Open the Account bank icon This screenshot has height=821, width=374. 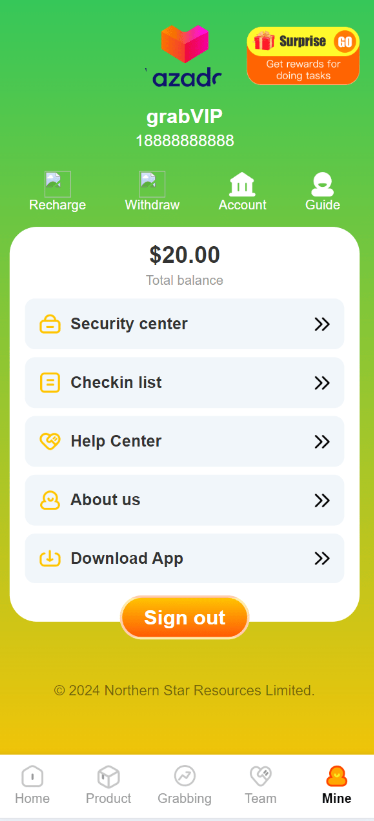[x=242, y=184]
